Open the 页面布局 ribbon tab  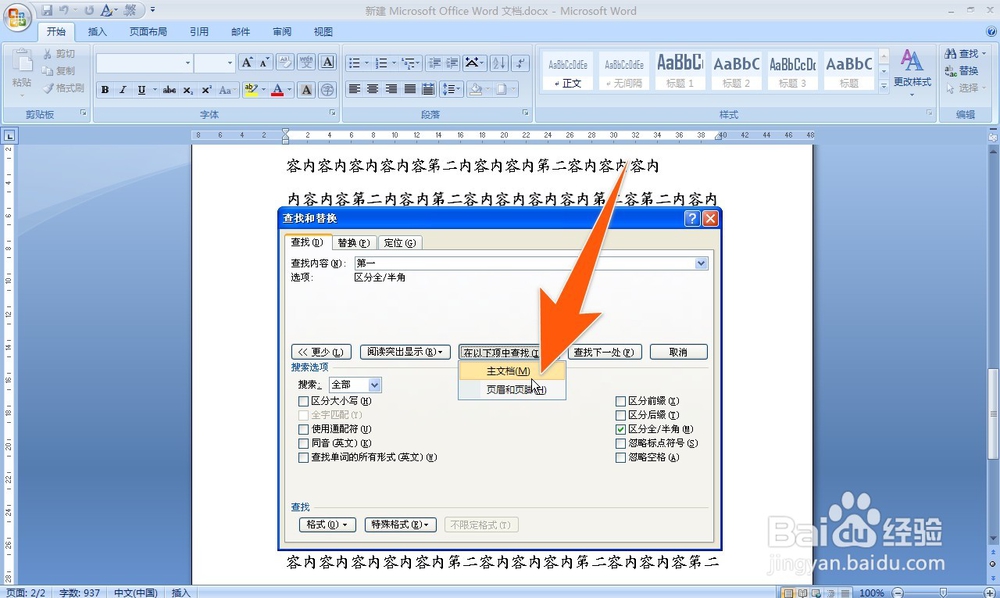(x=148, y=31)
